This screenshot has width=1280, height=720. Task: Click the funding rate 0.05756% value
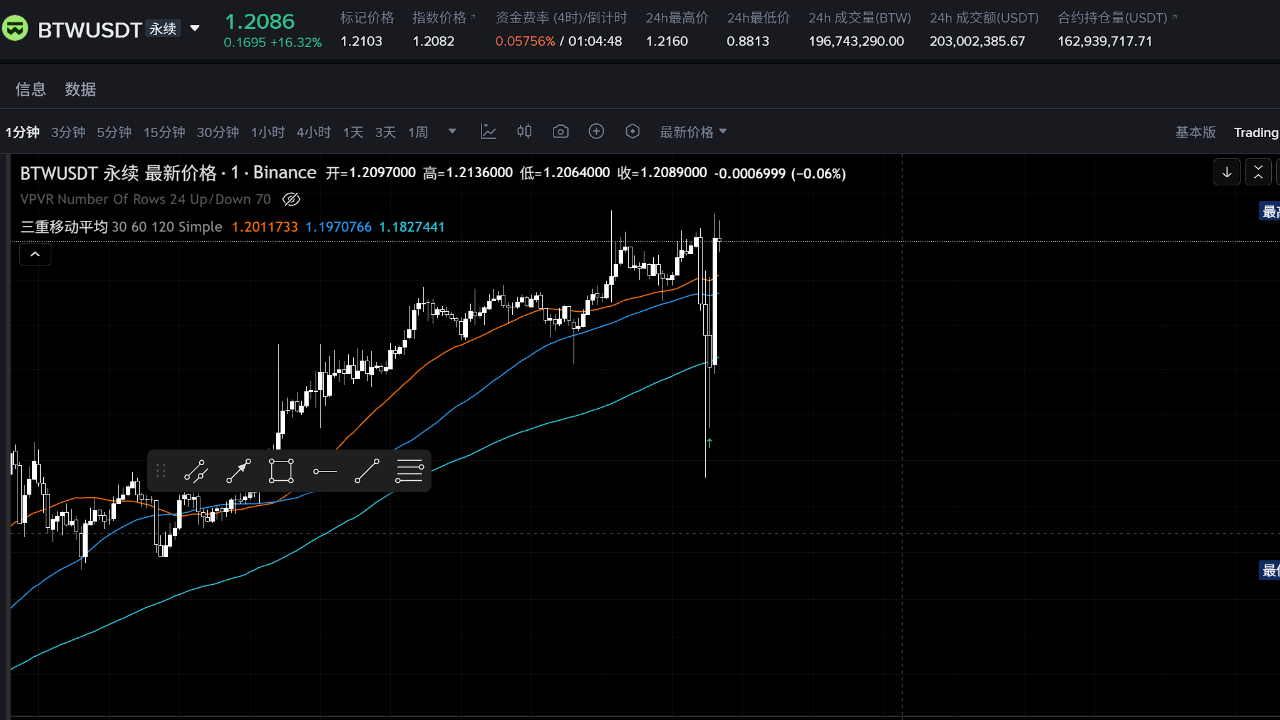pos(525,41)
